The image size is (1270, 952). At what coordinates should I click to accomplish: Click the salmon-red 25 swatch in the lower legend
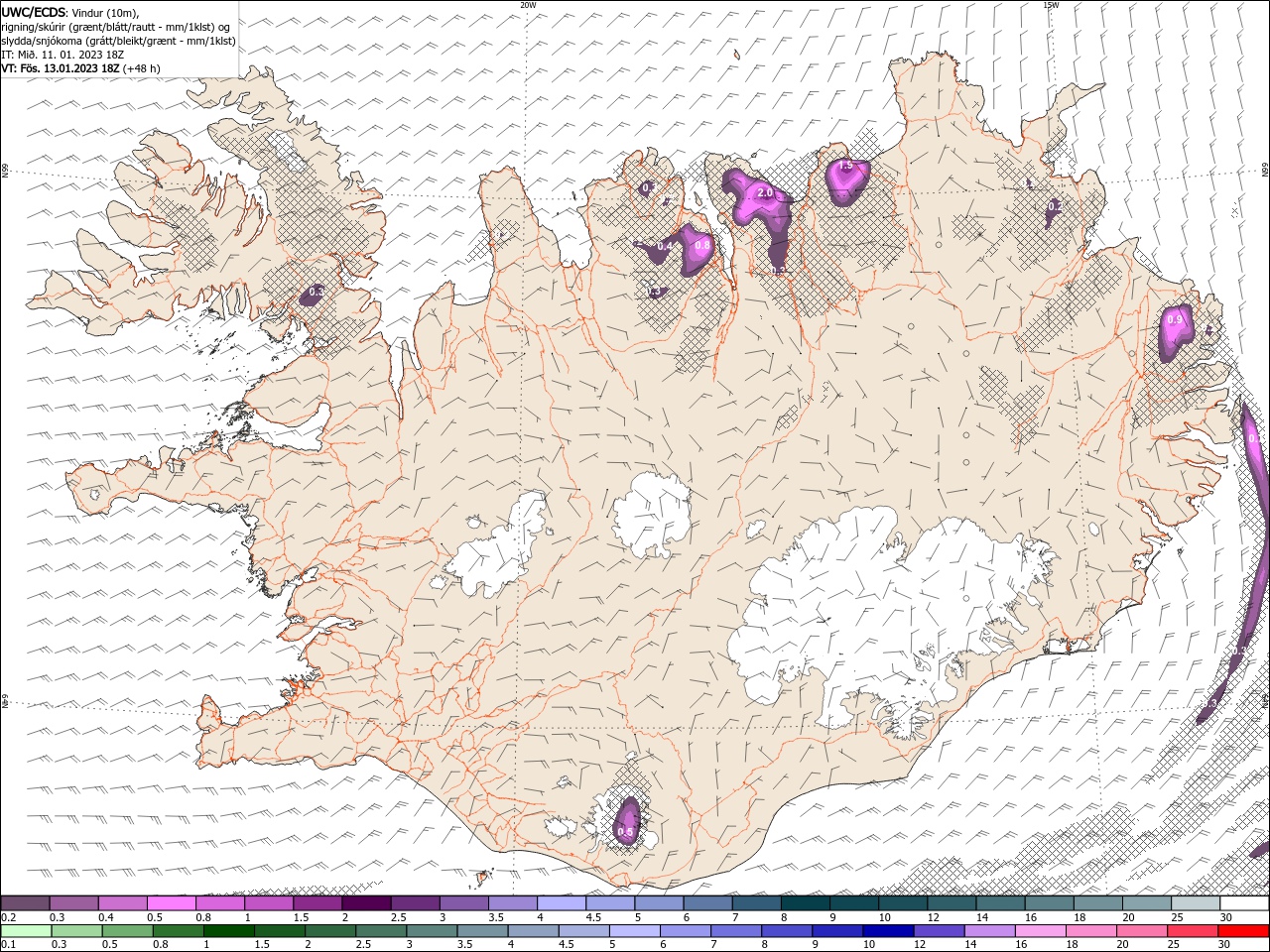(x=1192, y=931)
